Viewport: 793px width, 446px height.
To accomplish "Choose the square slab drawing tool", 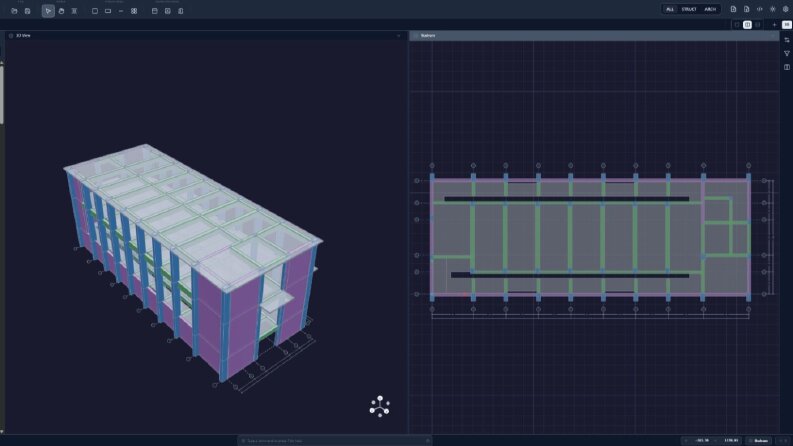I will (x=95, y=11).
